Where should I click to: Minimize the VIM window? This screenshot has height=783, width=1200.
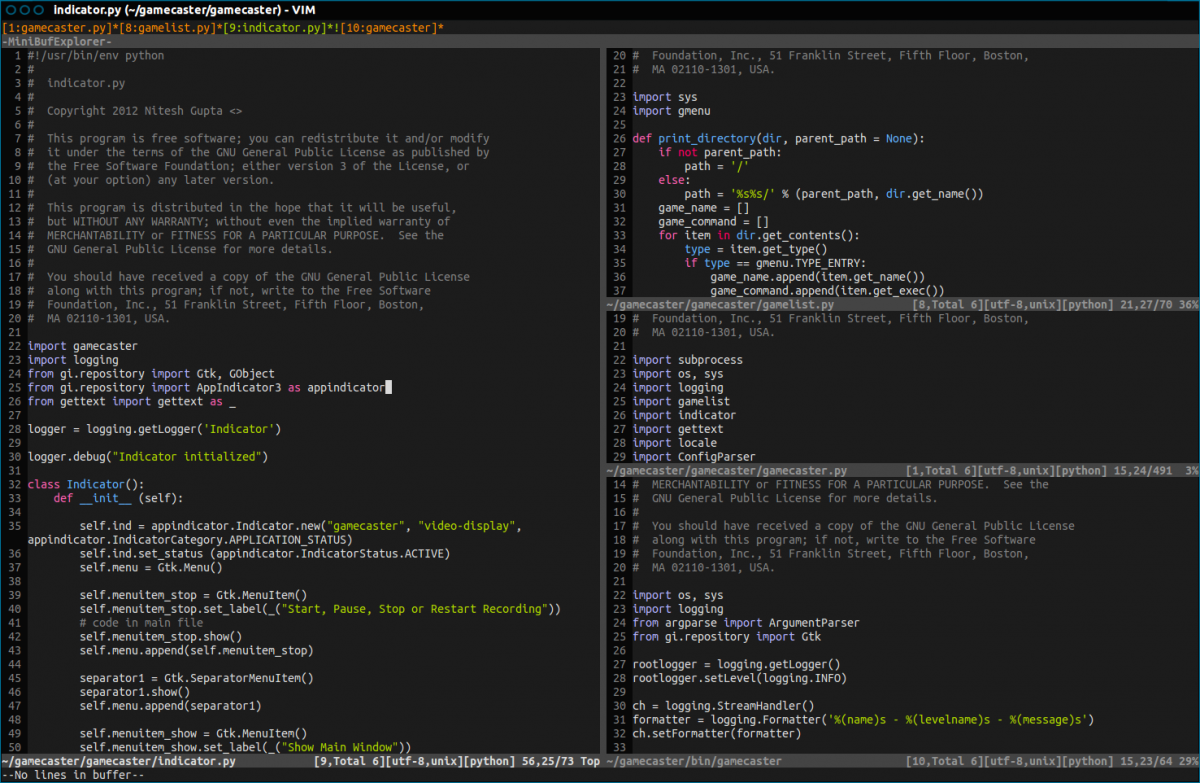tap(26, 9)
